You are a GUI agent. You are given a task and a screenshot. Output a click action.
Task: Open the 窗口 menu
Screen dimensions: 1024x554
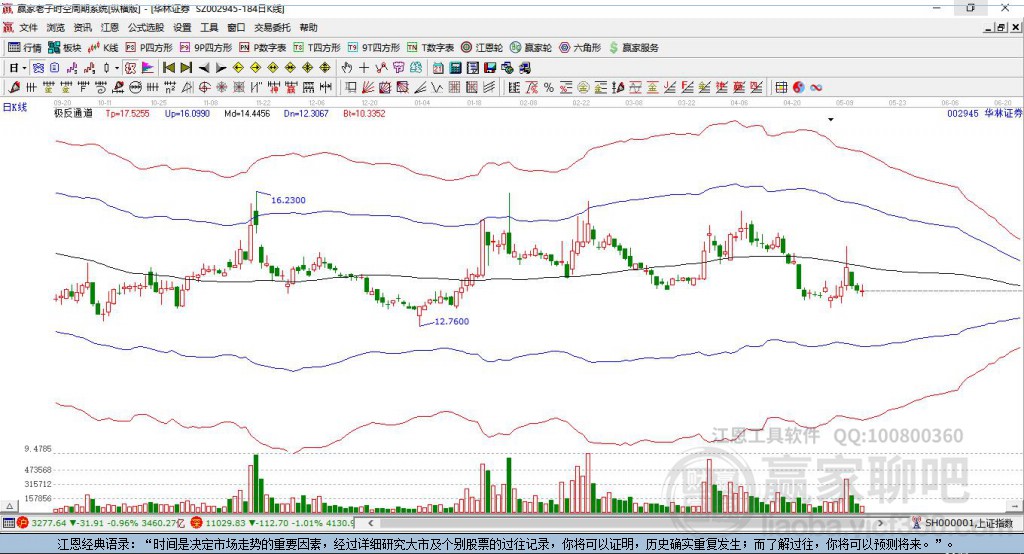[x=236, y=27]
